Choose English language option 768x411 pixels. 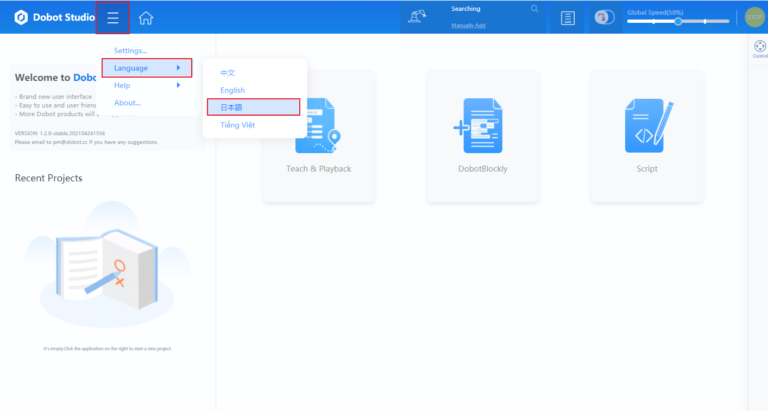pos(232,90)
